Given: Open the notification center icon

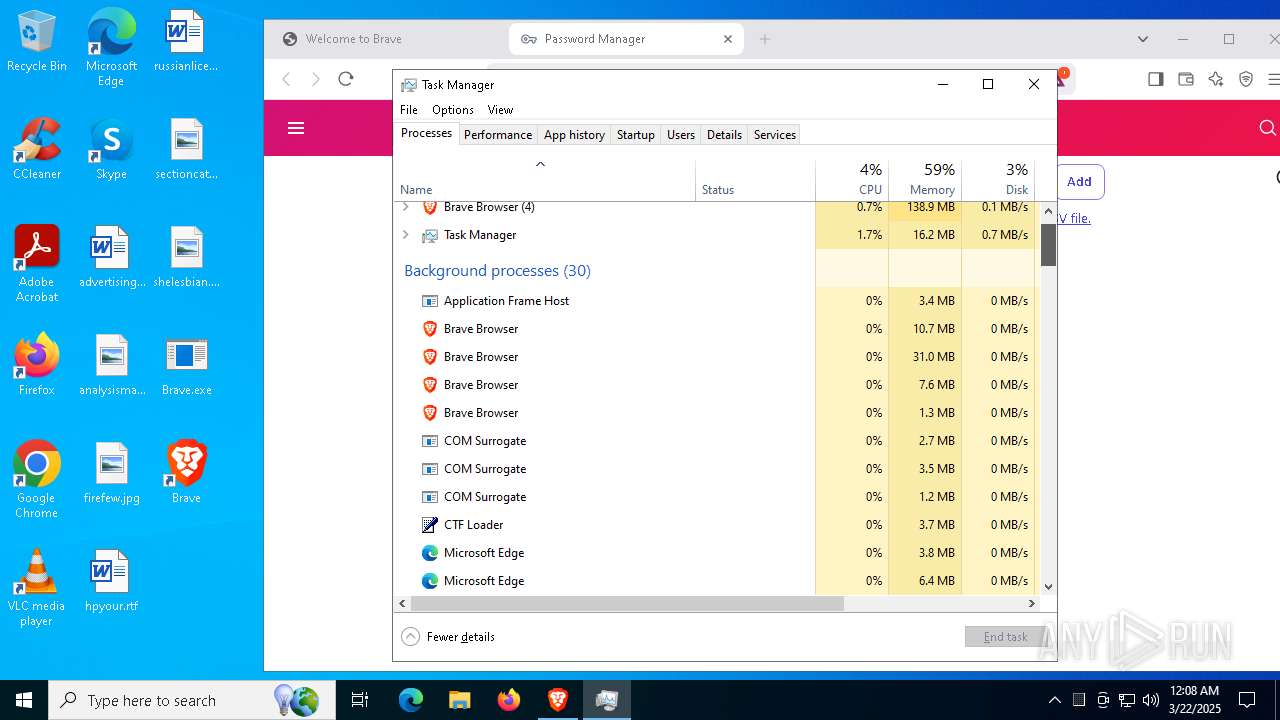Looking at the screenshot, I should pos(1247,700).
